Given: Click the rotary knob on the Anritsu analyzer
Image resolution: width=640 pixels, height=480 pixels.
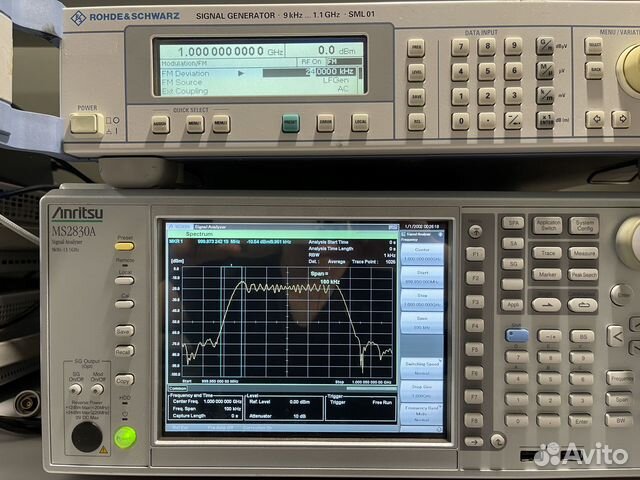Looking at the screenshot, I should [629, 242].
